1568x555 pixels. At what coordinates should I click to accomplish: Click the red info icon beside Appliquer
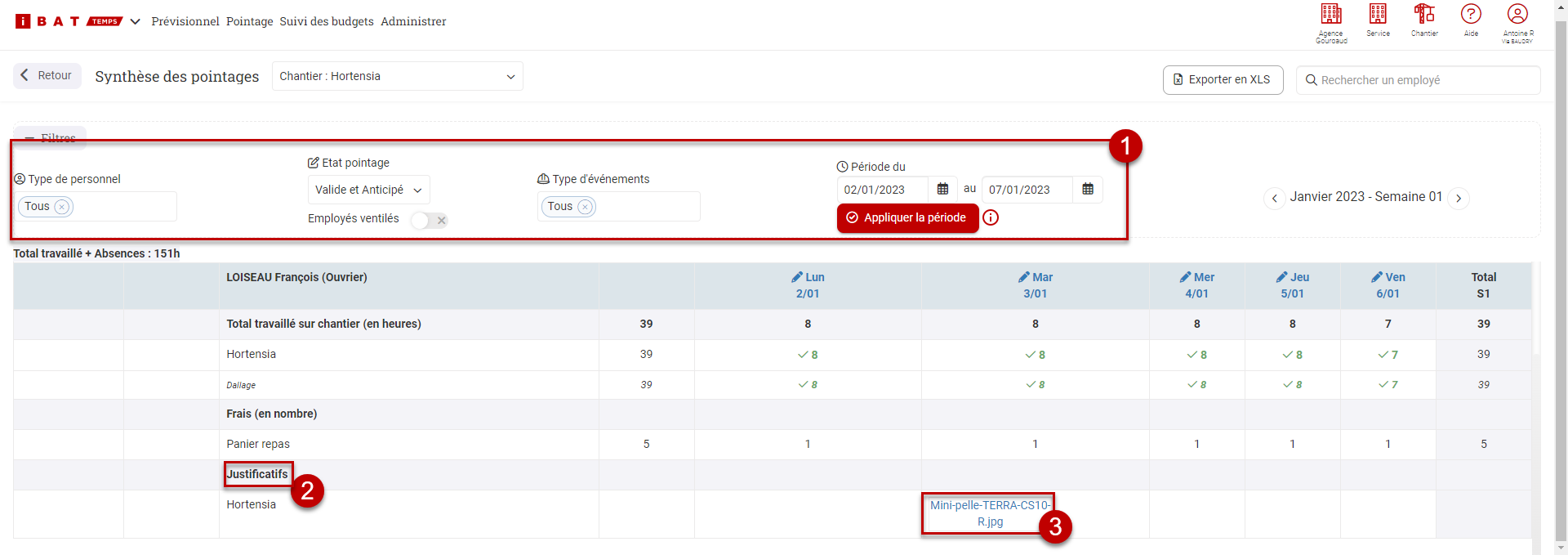point(991,218)
